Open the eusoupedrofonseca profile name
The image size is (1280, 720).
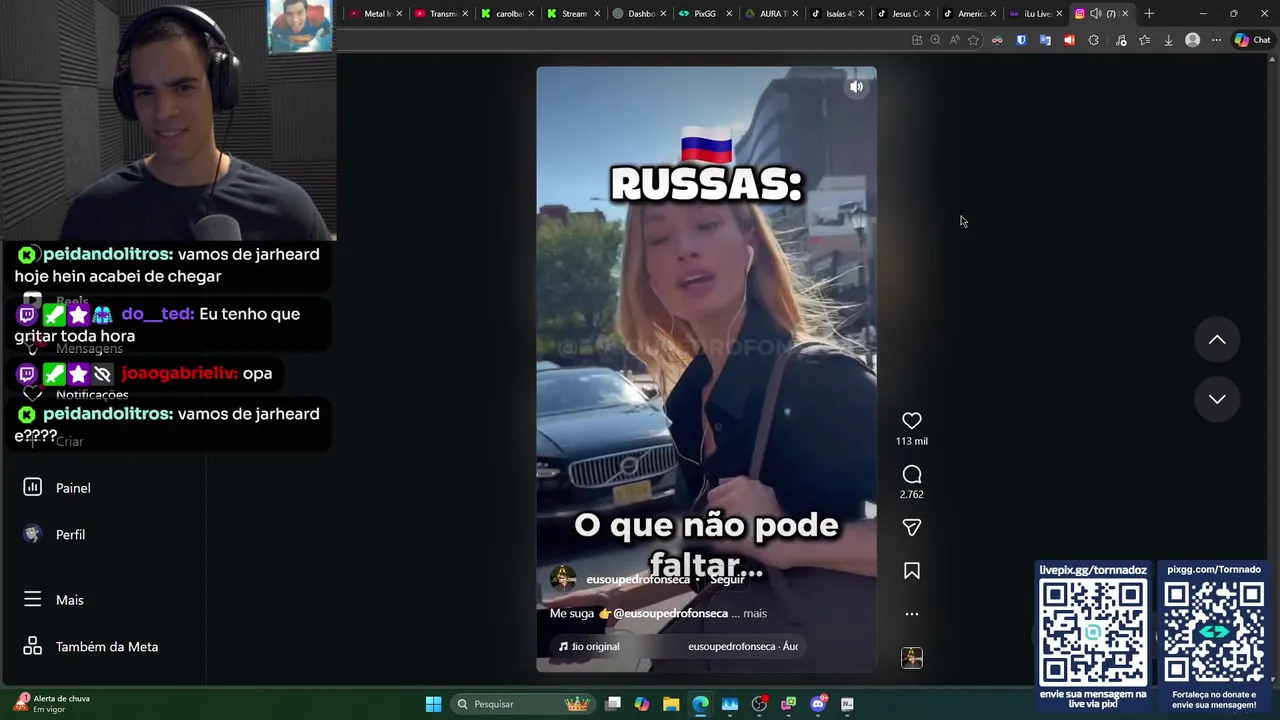(637, 580)
